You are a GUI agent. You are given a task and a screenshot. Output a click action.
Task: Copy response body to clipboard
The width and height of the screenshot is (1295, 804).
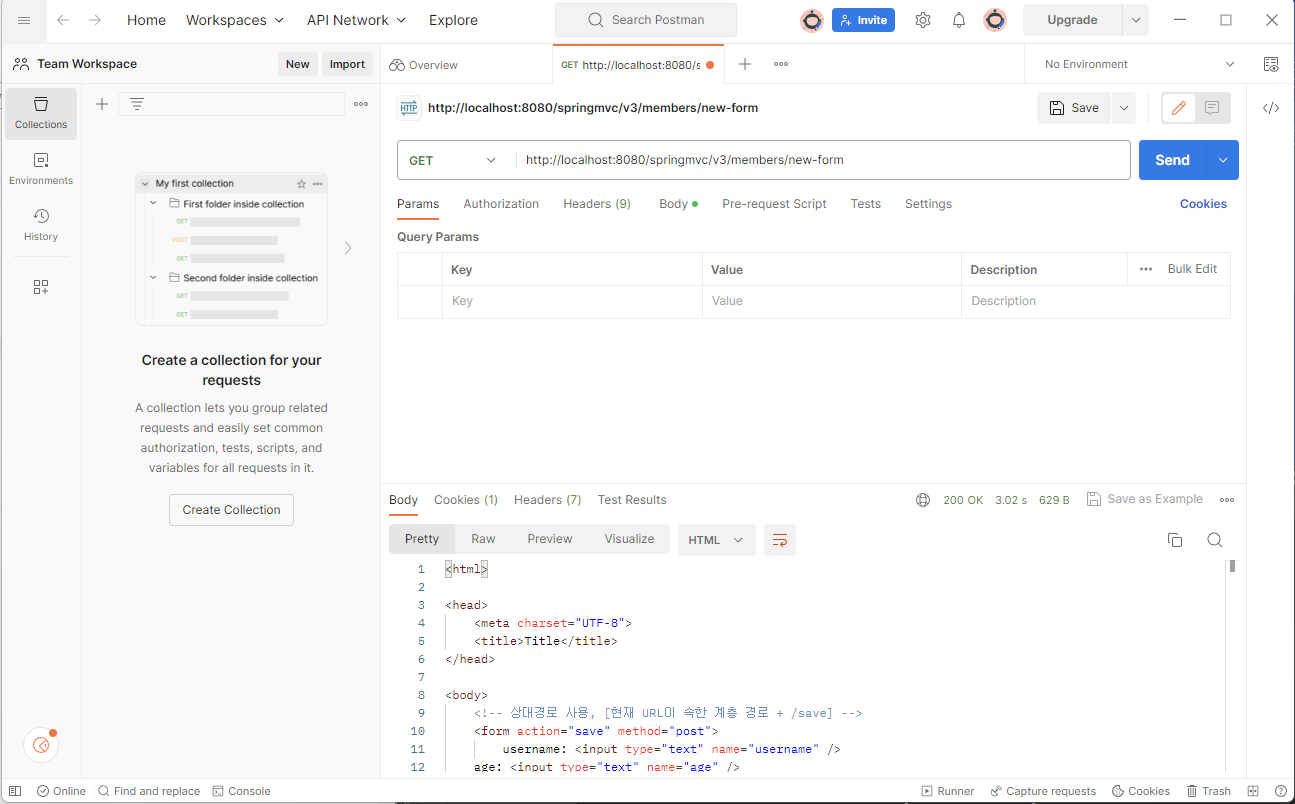pyautogui.click(x=1175, y=540)
